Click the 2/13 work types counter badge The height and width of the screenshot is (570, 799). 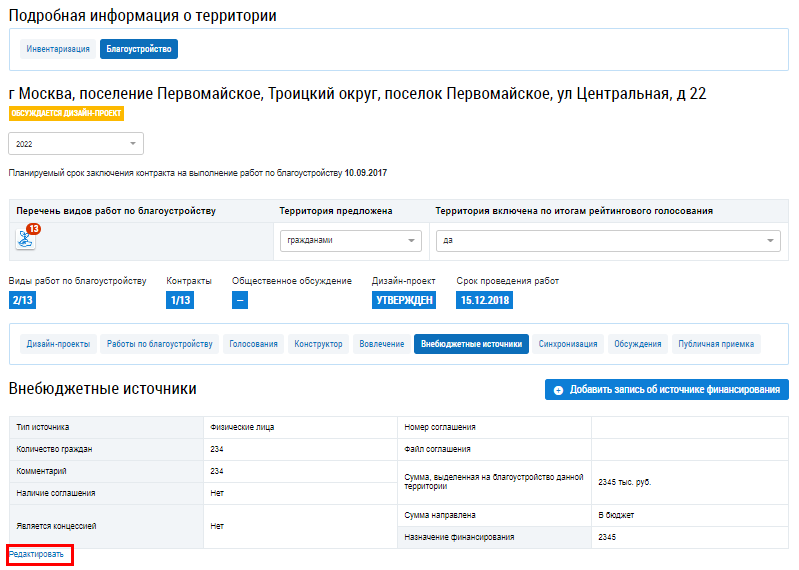click(x=22, y=300)
